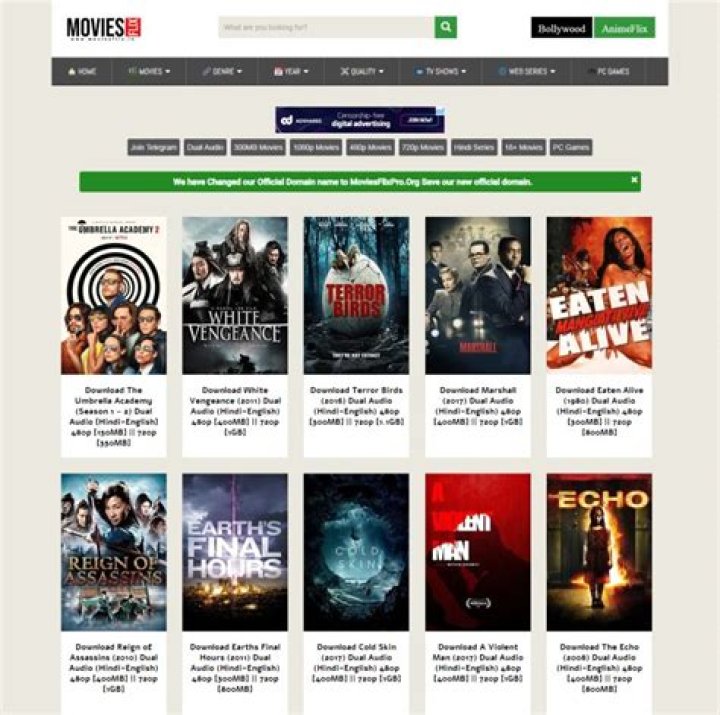Click the Bollywood button
This screenshot has width=720, height=715.
point(562,28)
